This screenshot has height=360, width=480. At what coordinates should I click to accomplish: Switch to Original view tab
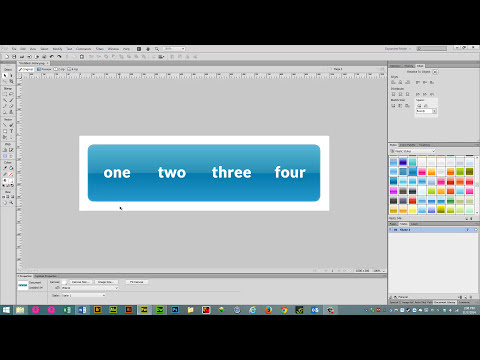click(26, 69)
